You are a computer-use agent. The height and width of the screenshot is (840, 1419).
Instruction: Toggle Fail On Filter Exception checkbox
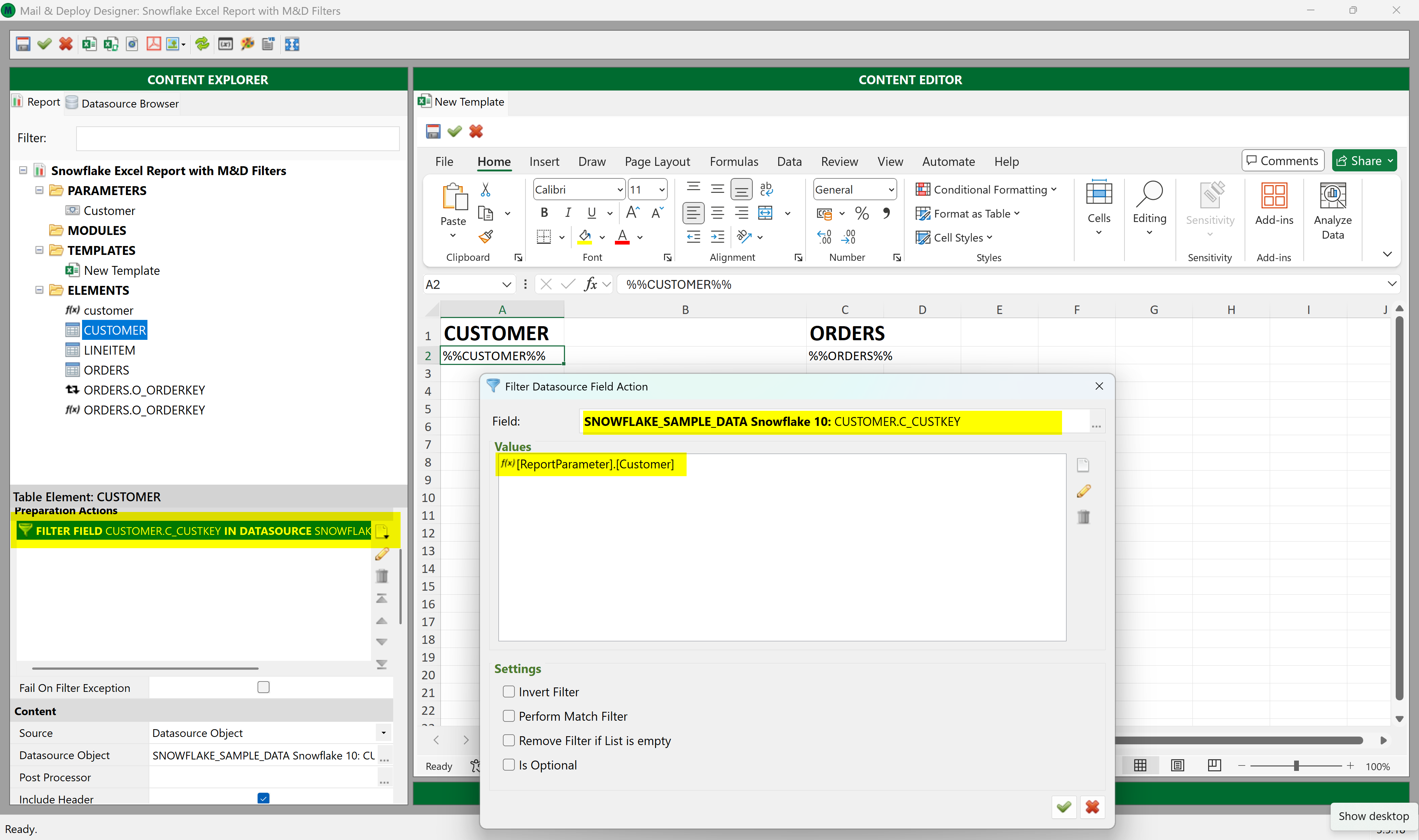click(x=263, y=687)
